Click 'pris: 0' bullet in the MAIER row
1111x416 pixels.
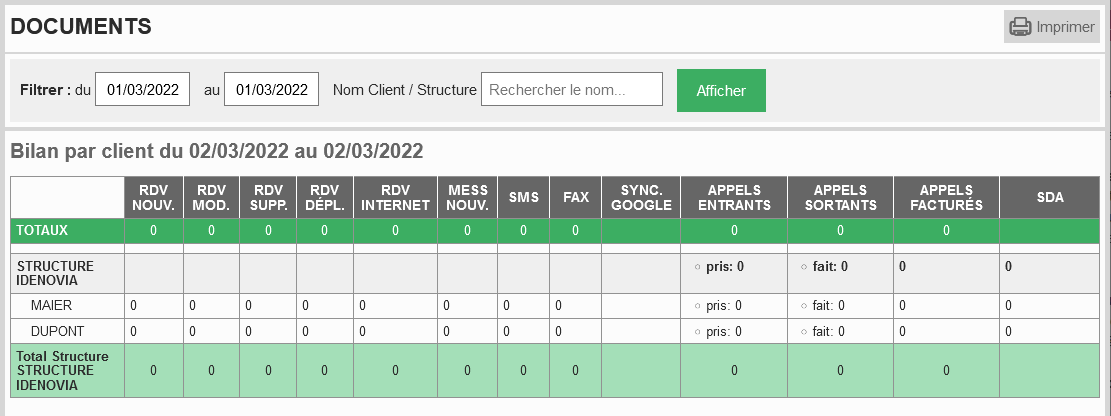click(x=723, y=305)
